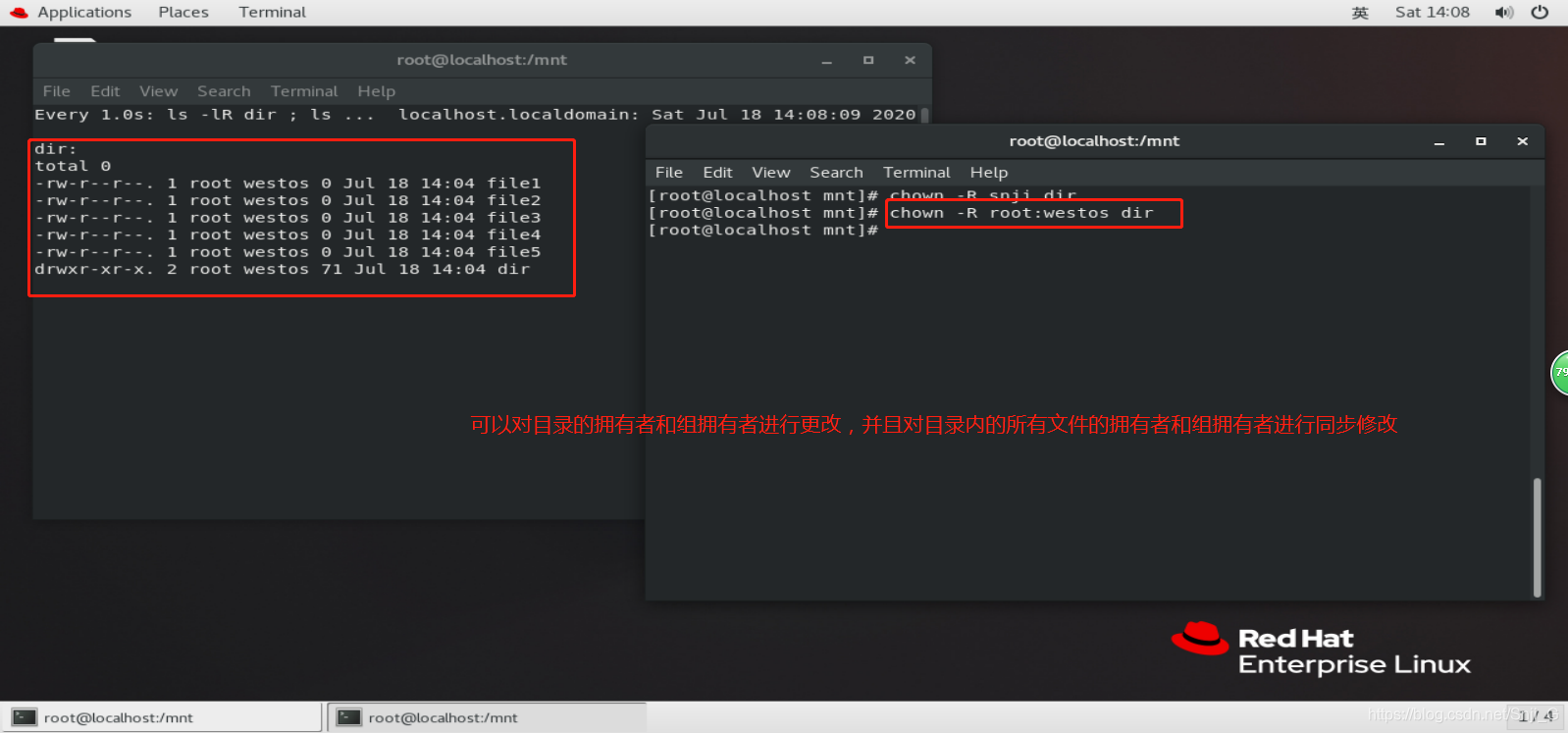This screenshot has width=1568, height=733.
Task: Click terminal icon in first taskbar entry
Action: click(25, 717)
